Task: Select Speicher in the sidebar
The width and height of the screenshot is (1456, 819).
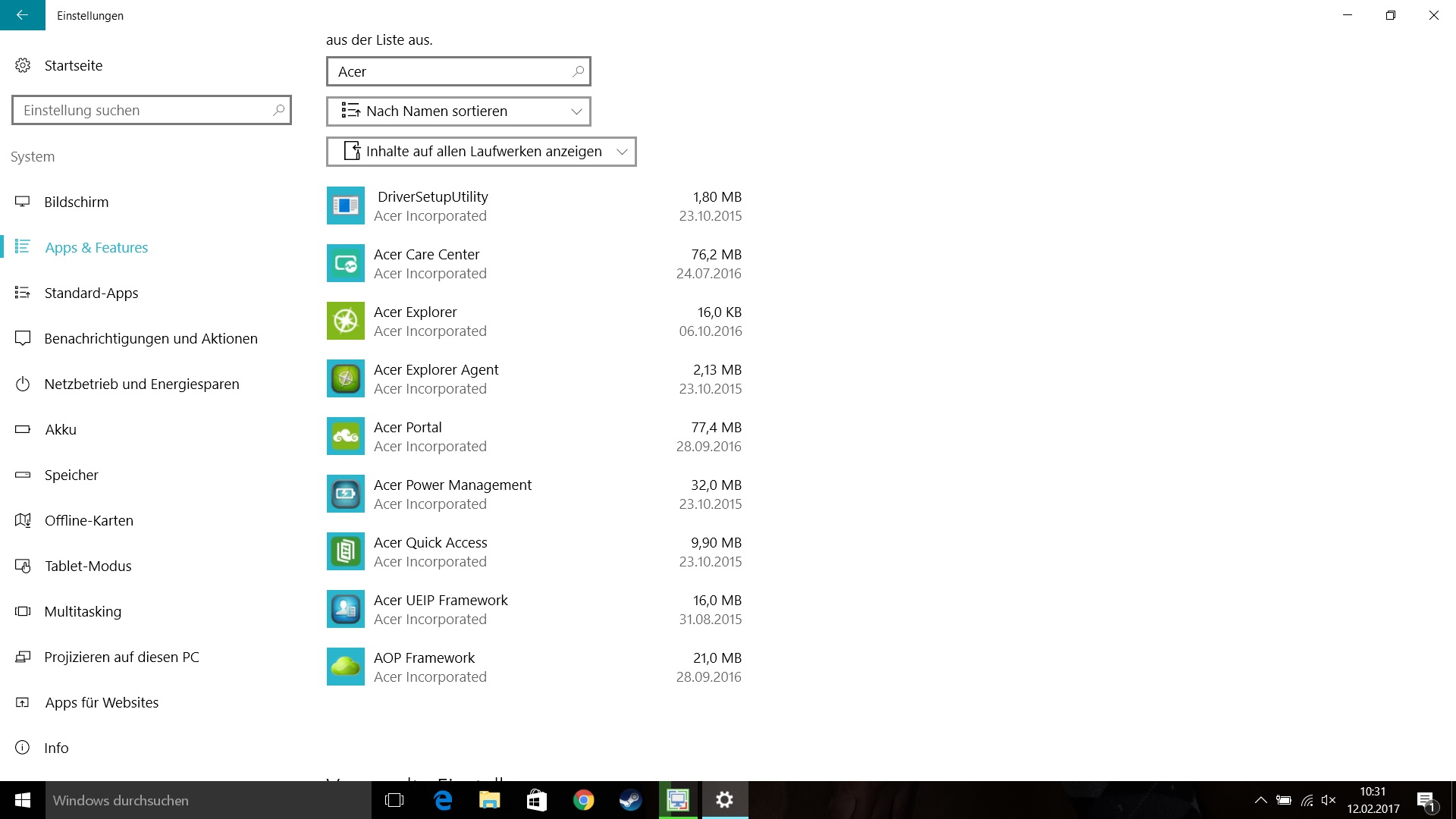Action: (x=71, y=475)
